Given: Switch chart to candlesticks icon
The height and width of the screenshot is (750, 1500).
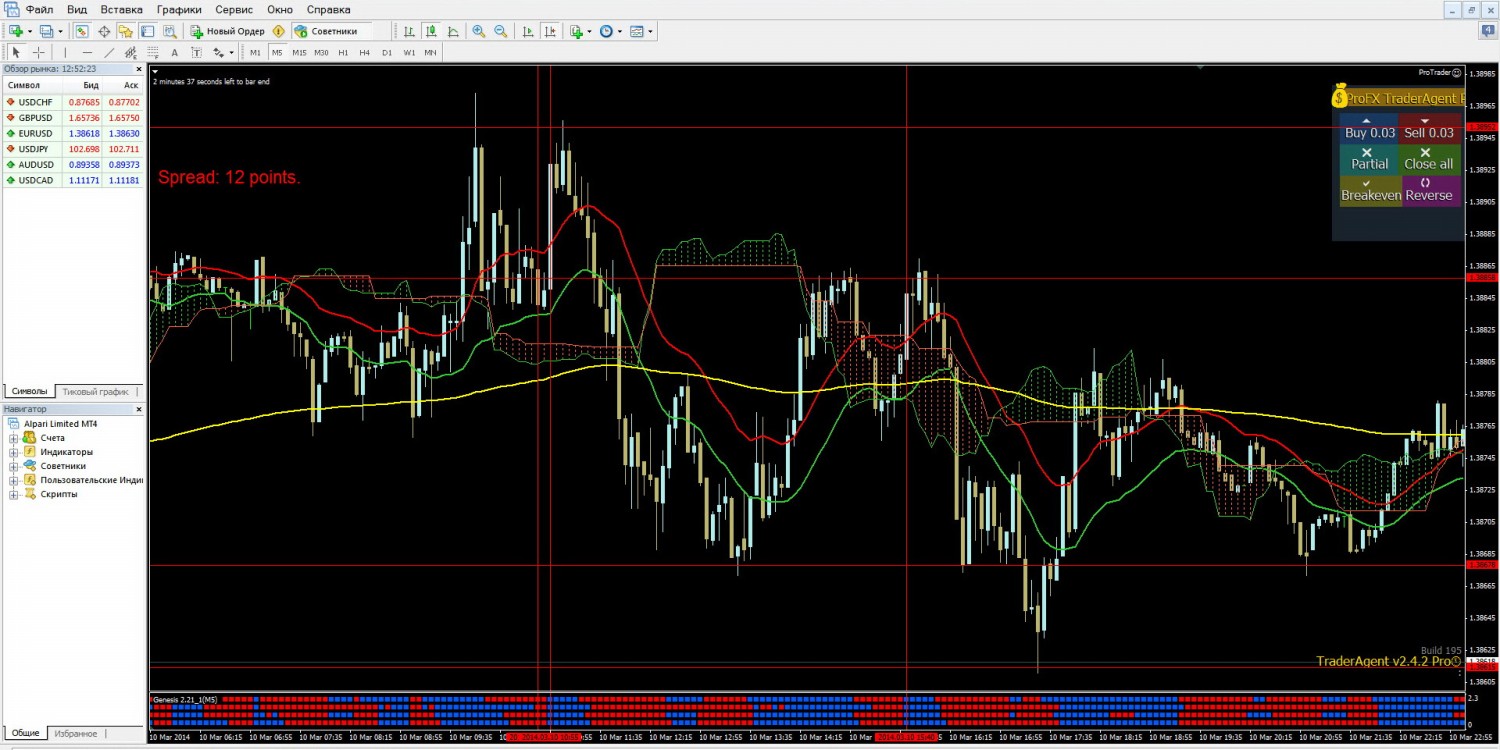Looking at the screenshot, I should [x=431, y=31].
